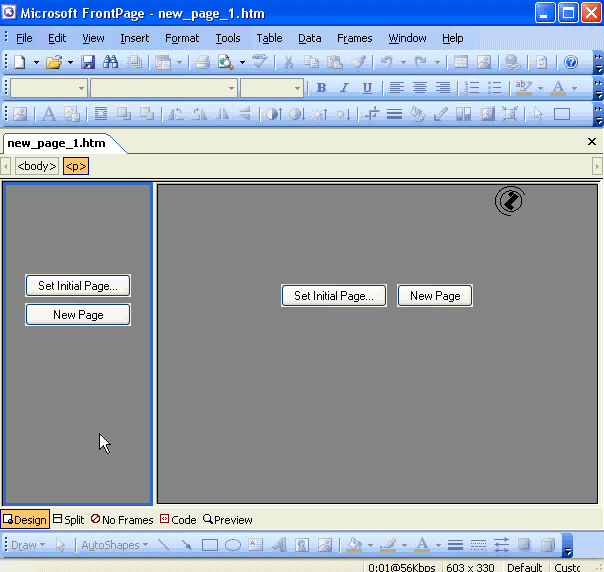The image size is (604, 572).
Task: Switch to the Split view tab
Action: (68, 520)
